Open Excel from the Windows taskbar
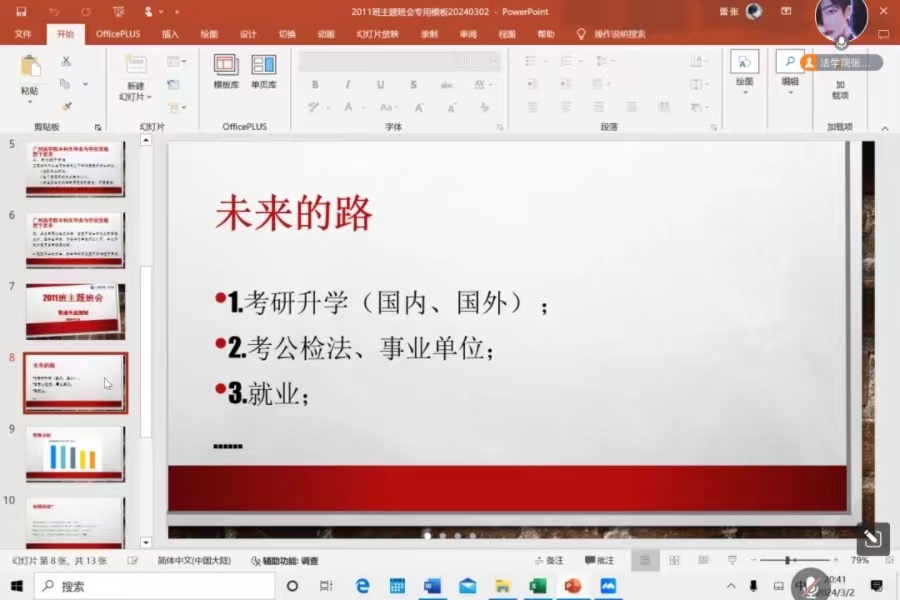900x600 pixels. [x=538, y=586]
